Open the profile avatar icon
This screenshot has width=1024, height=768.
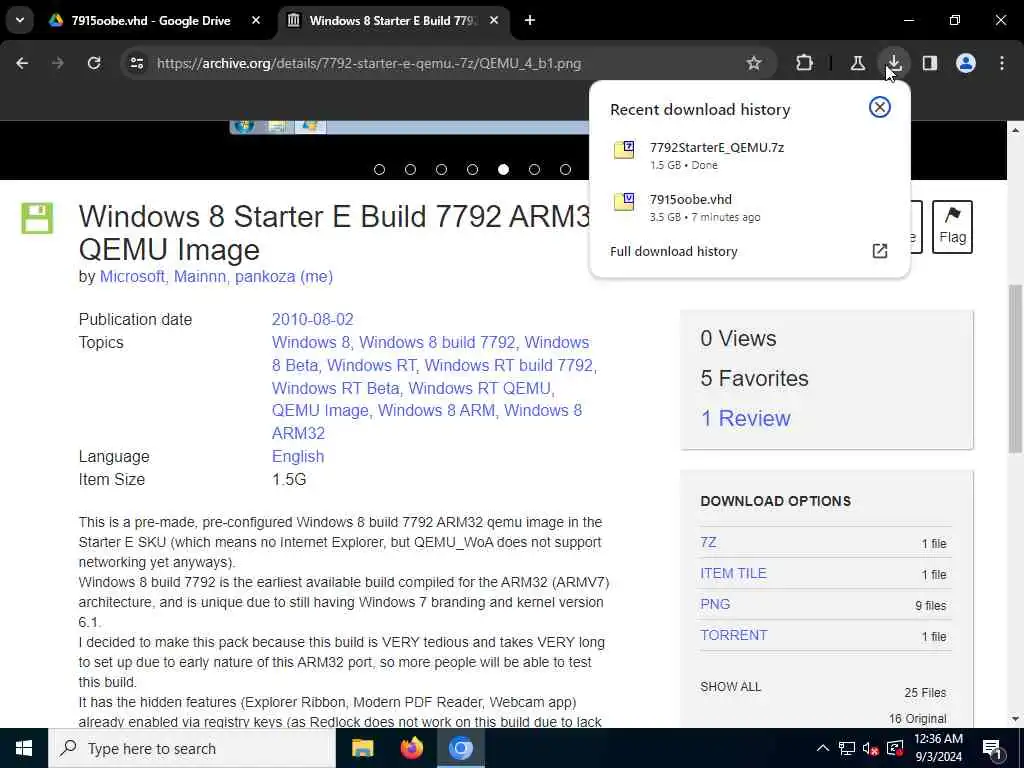(965, 63)
